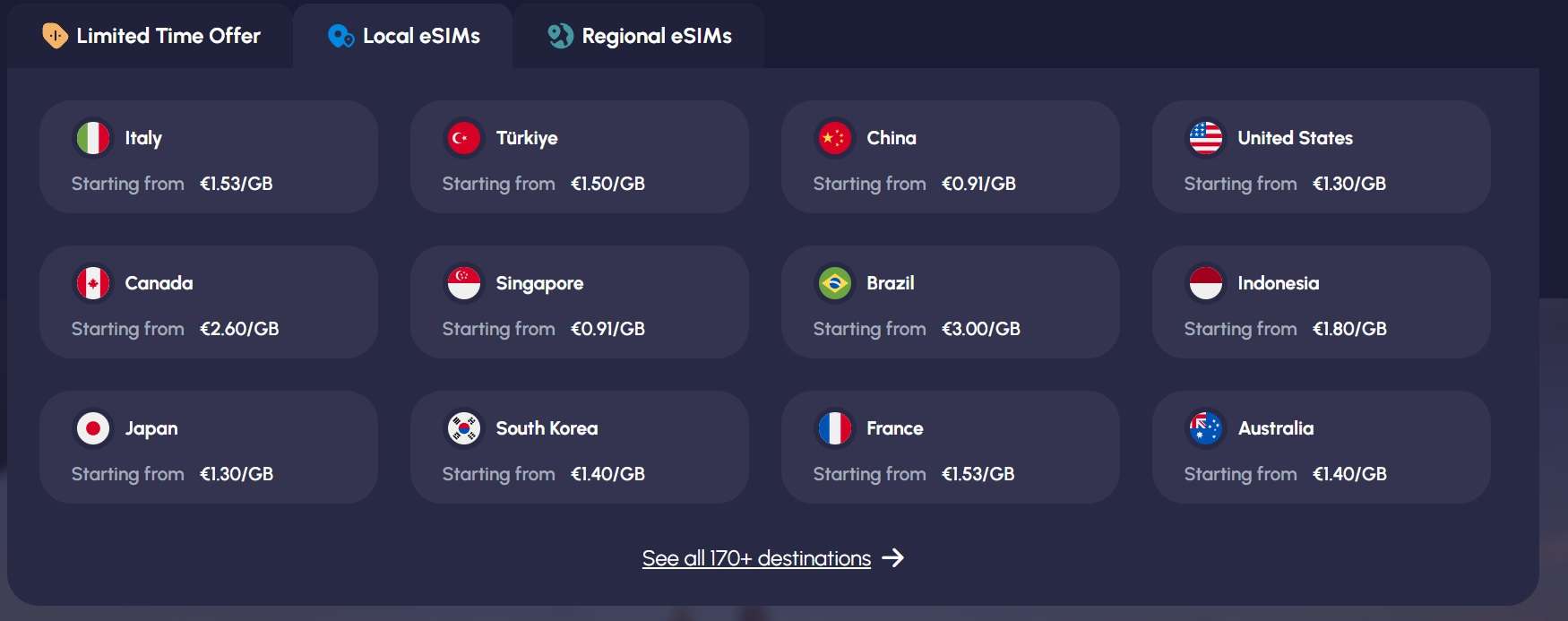
Task: Switch to the Regional eSIMs tab
Action: tap(640, 36)
